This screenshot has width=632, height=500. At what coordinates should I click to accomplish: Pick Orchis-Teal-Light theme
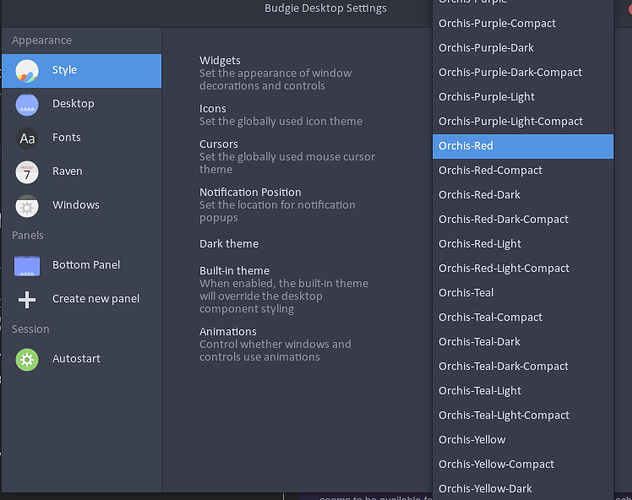523,392
